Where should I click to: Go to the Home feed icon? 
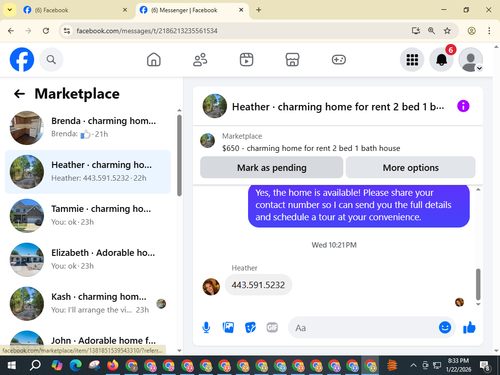pyautogui.click(x=154, y=60)
